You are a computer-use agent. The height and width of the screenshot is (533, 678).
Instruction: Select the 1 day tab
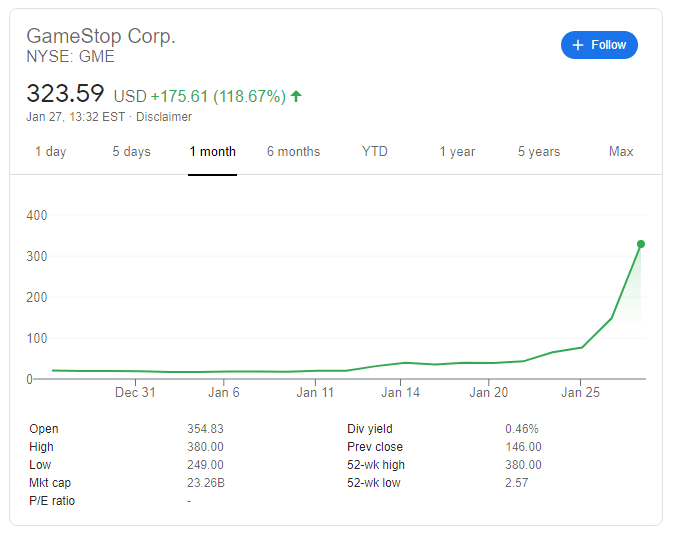click(x=50, y=152)
